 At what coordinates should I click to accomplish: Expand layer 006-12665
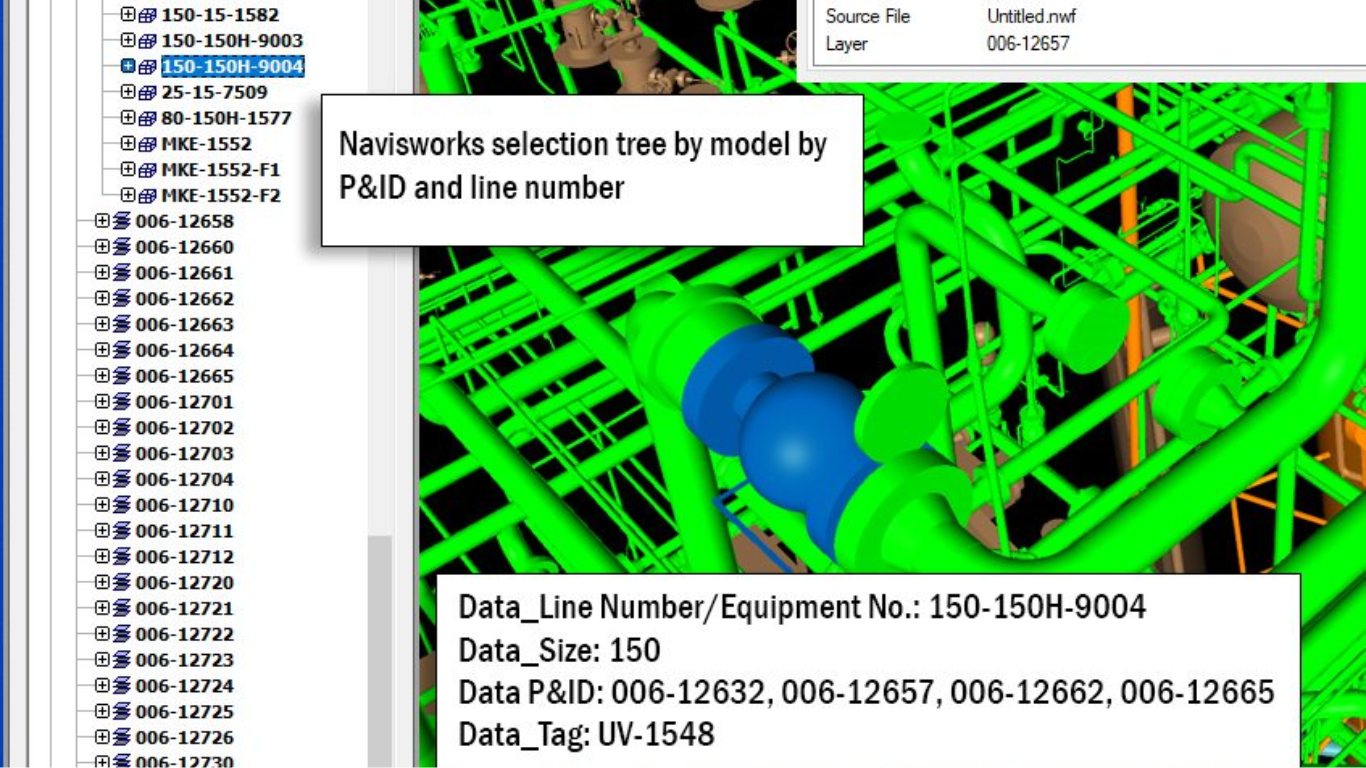[x=102, y=376]
